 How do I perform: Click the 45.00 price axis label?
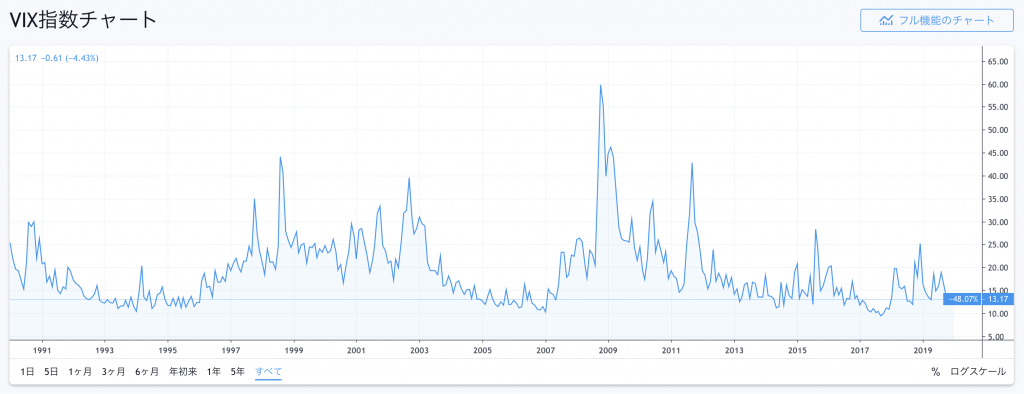(x=999, y=154)
